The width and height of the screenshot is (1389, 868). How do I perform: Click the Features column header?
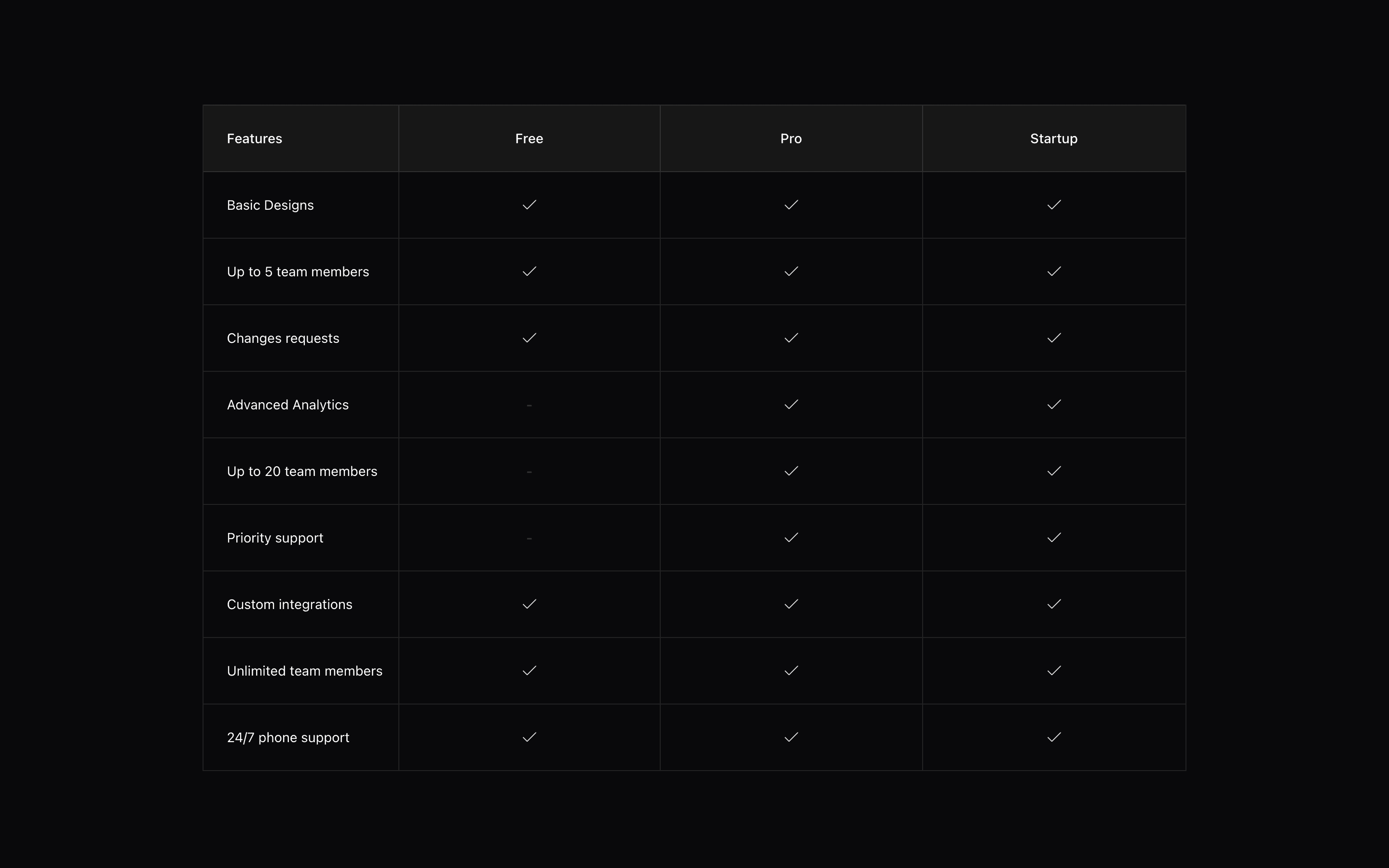[x=254, y=139]
